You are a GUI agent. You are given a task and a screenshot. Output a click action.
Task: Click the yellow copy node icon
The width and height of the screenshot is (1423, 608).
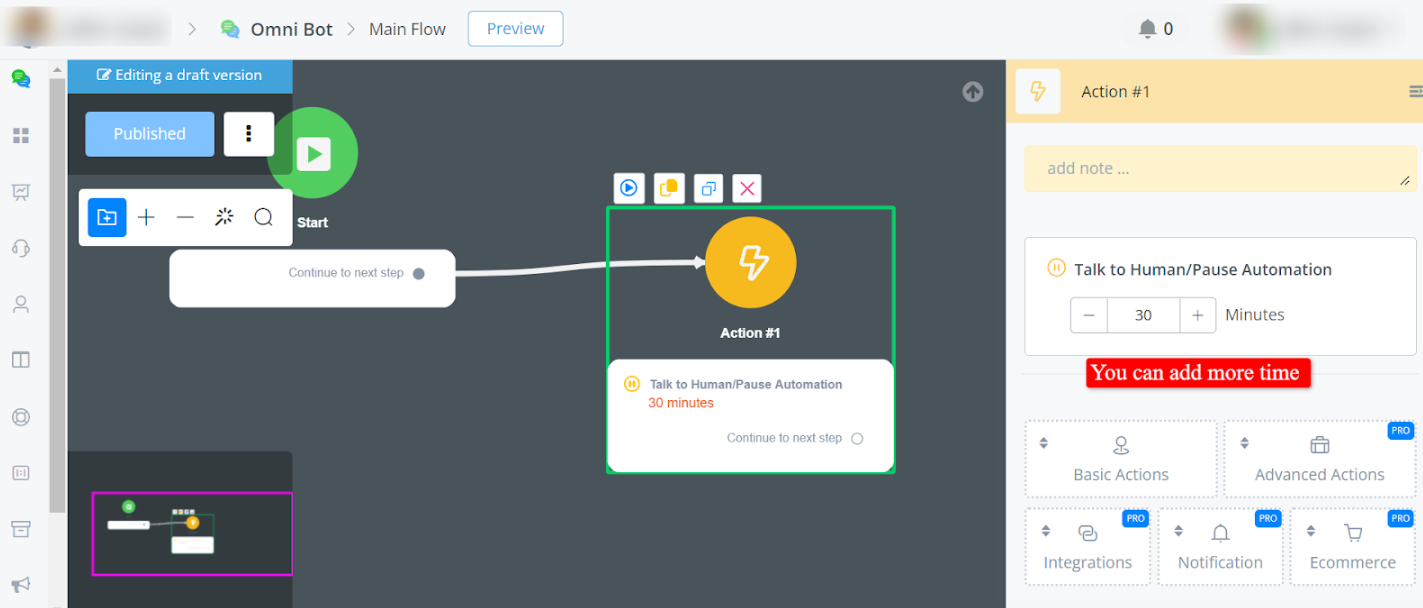668,188
